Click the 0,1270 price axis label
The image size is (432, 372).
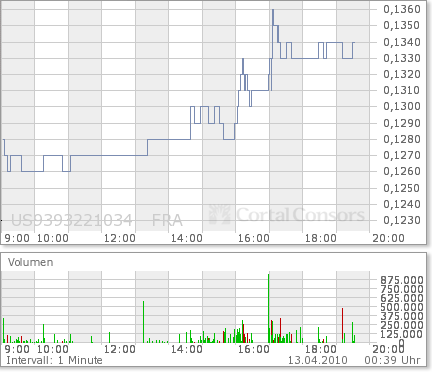point(402,155)
